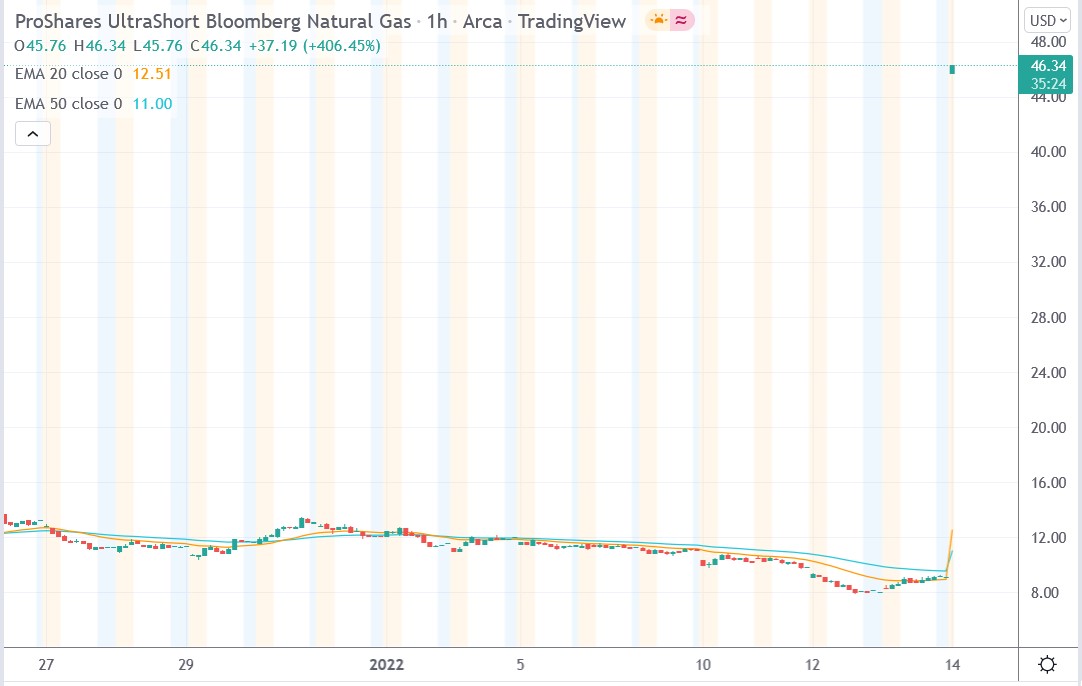This screenshot has width=1082, height=686.
Task: Click the orange sun market status icon
Action: point(658,21)
